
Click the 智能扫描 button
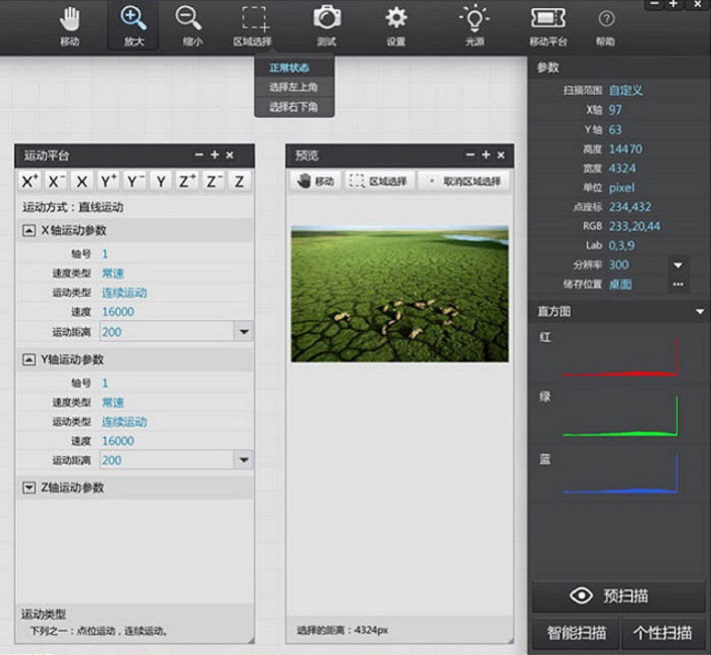(x=575, y=633)
